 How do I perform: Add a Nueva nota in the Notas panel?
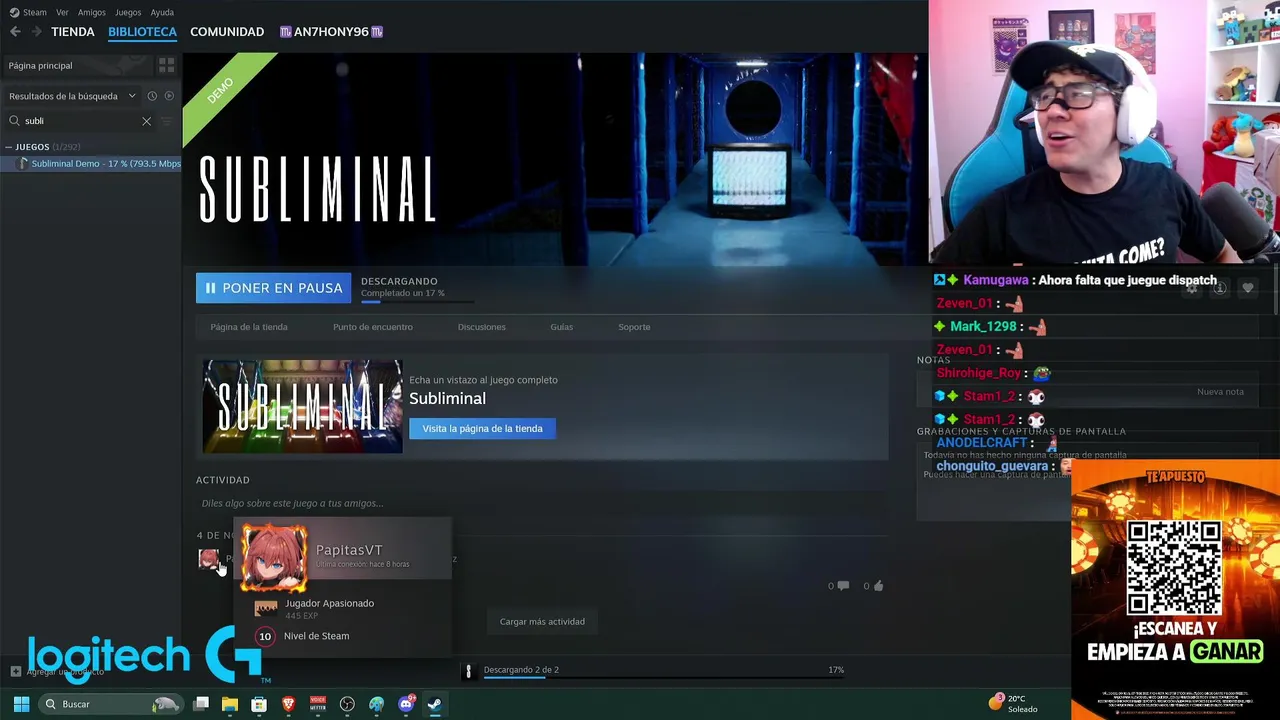(1220, 392)
